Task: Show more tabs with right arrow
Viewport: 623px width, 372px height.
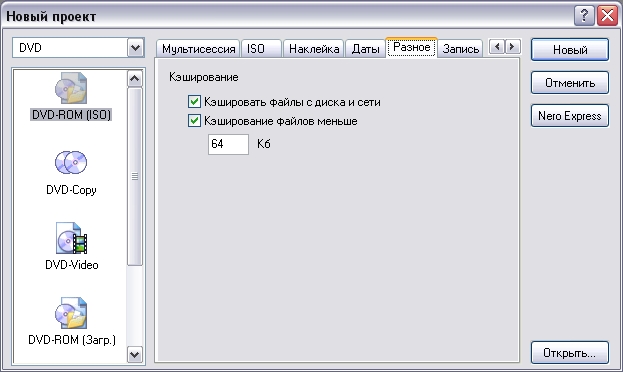Action: 512,47
